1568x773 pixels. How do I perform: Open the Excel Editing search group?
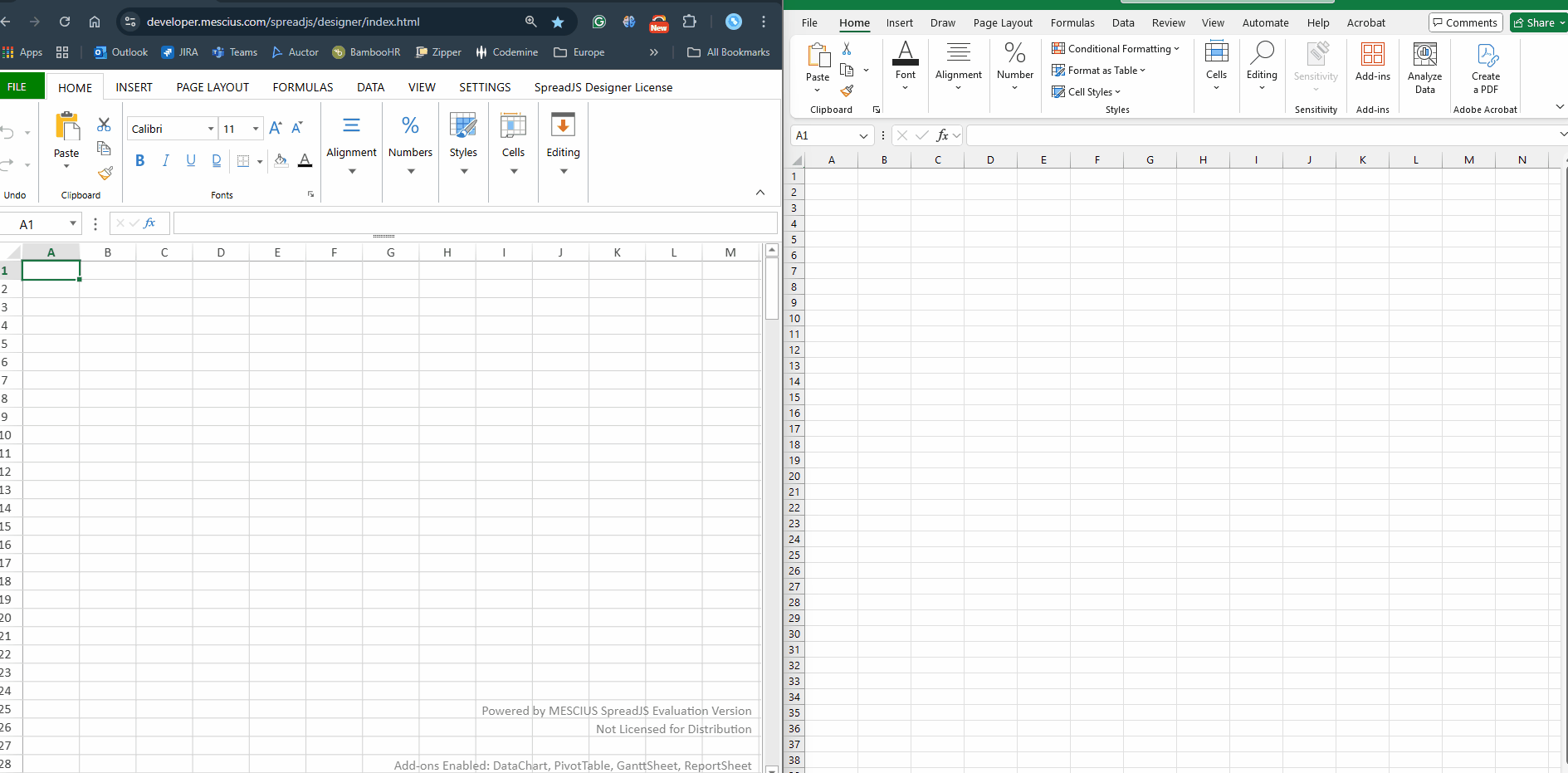[1262, 66]
